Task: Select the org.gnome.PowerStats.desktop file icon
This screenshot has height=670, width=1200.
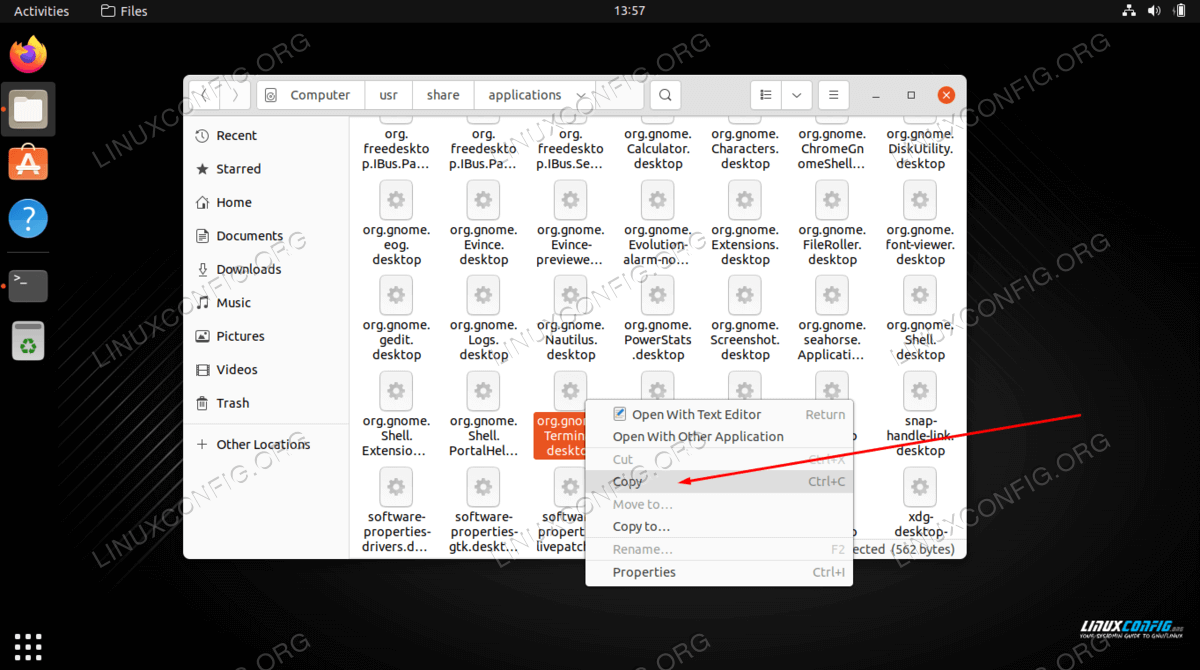Action: point(657,296)
